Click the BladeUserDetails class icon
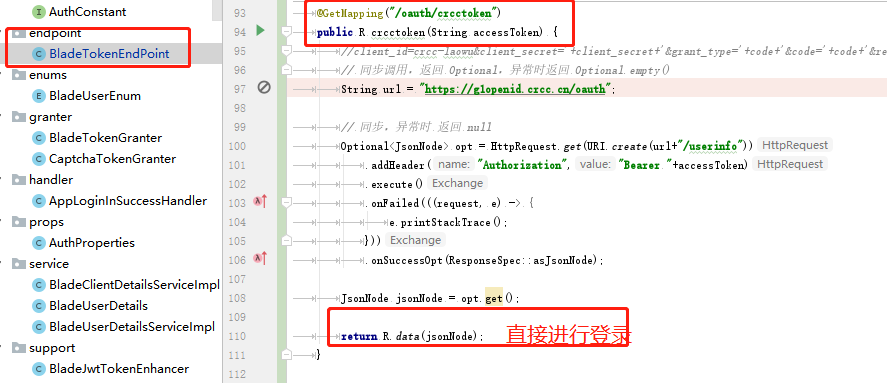The image size is (887, 383). 39,306
